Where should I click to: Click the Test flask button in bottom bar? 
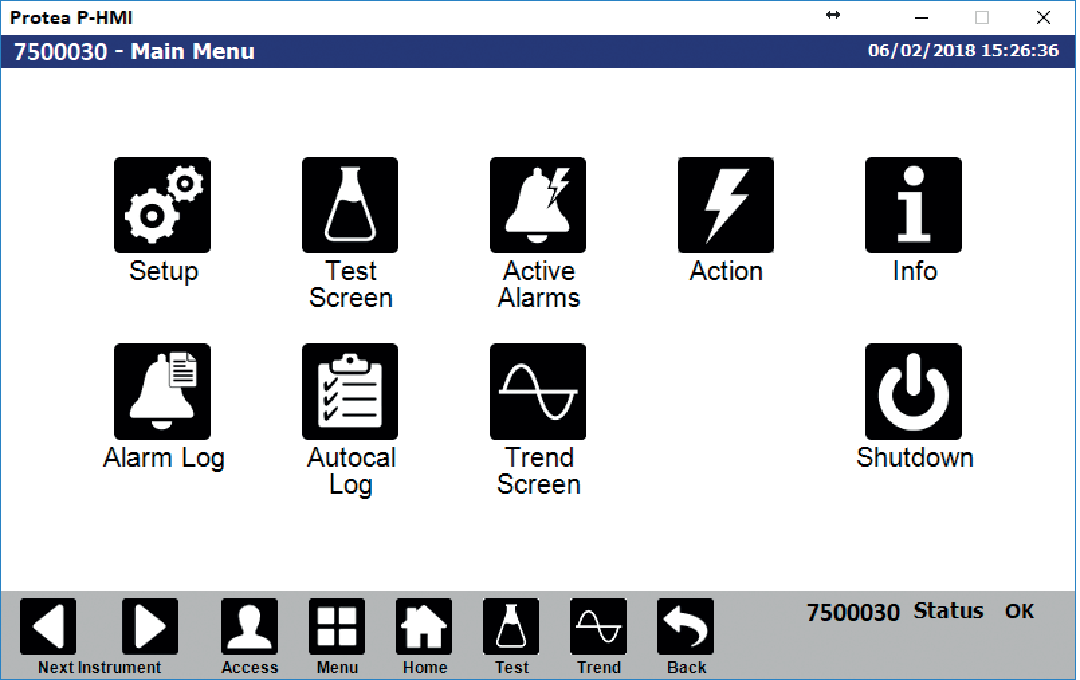511,627
